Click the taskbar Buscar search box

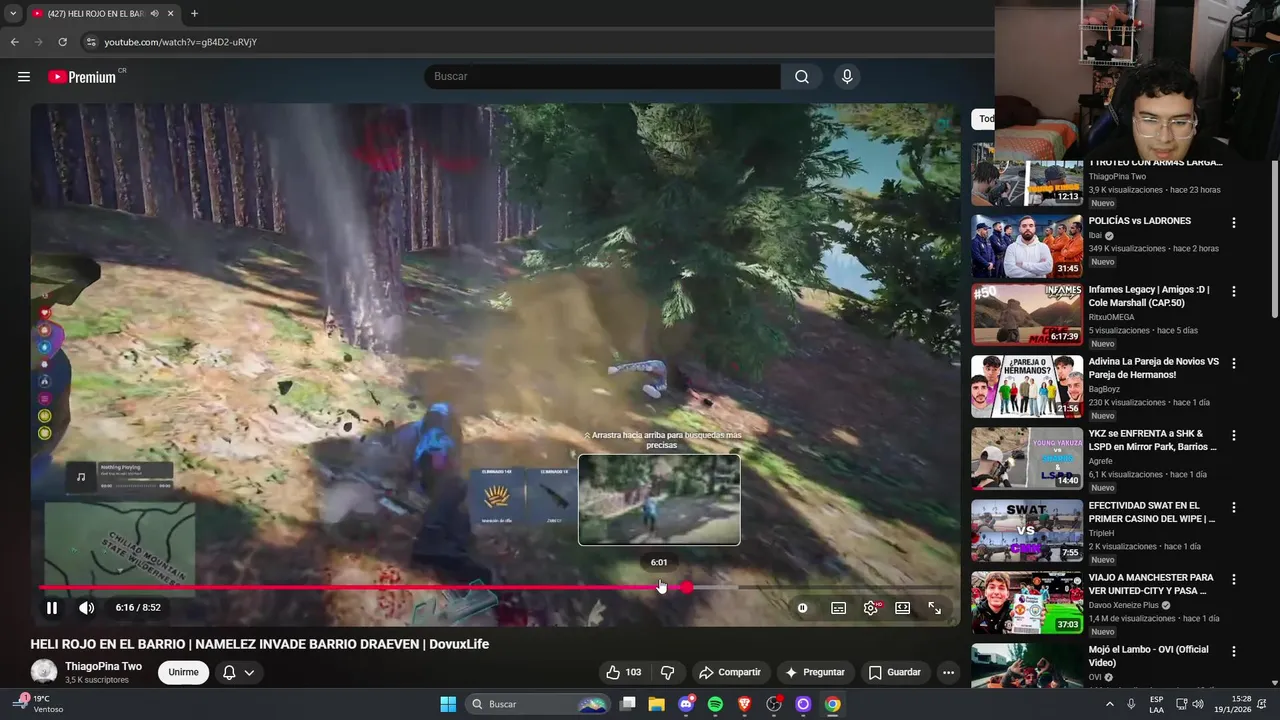tap(539, 704)
